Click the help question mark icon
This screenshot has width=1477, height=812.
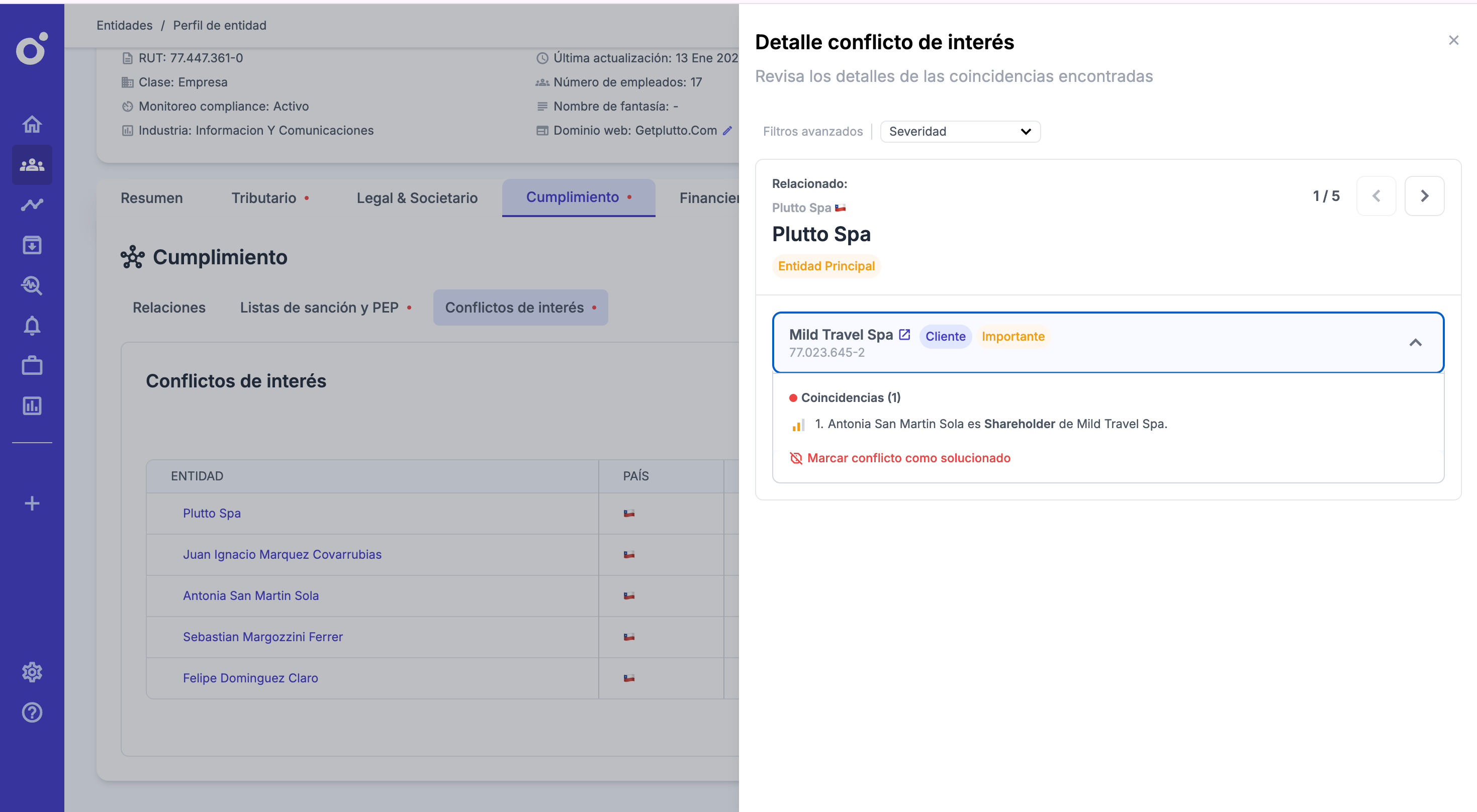pos(32,713)
